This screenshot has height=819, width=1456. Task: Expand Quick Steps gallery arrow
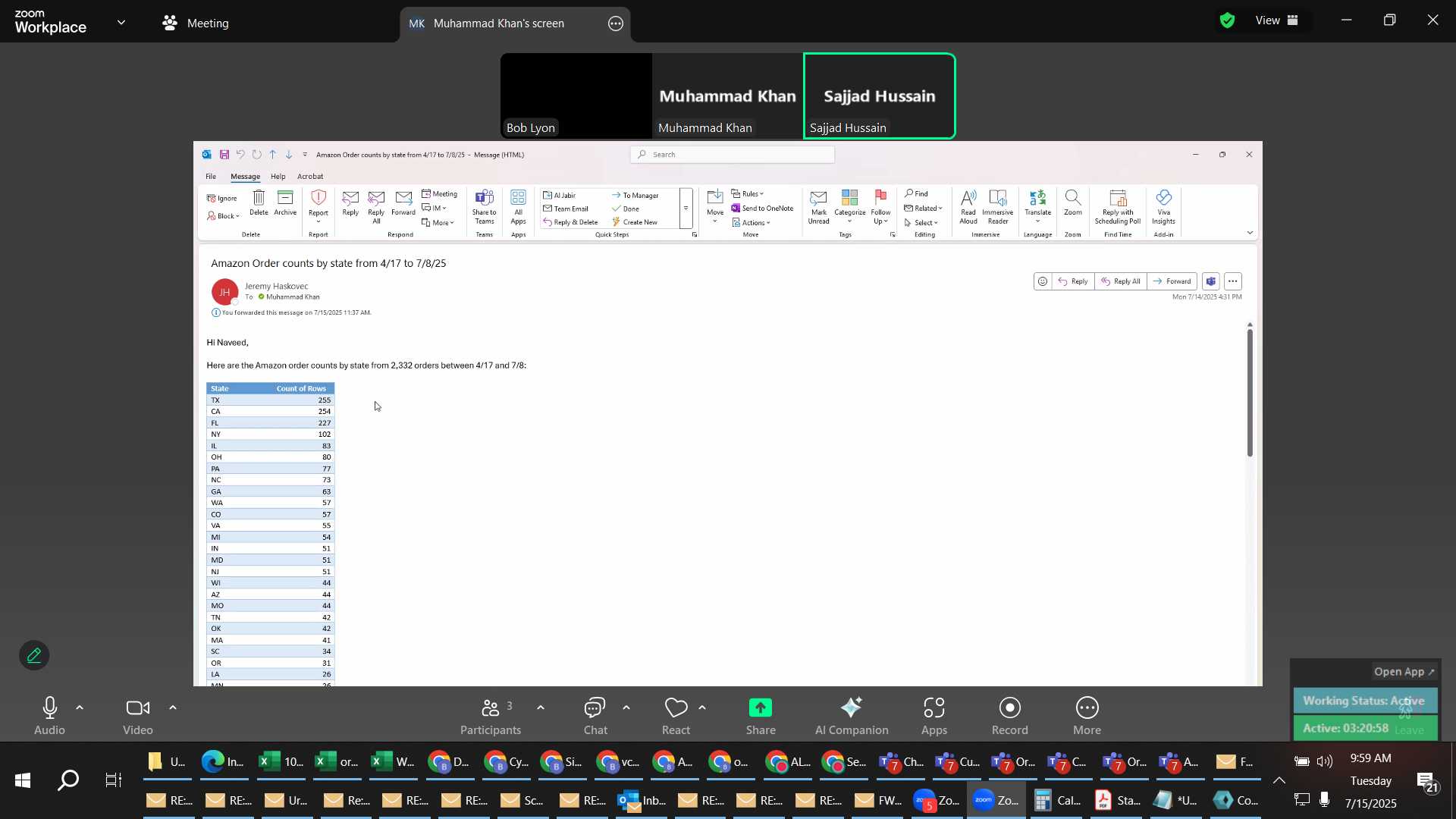(x=686, y=209)
